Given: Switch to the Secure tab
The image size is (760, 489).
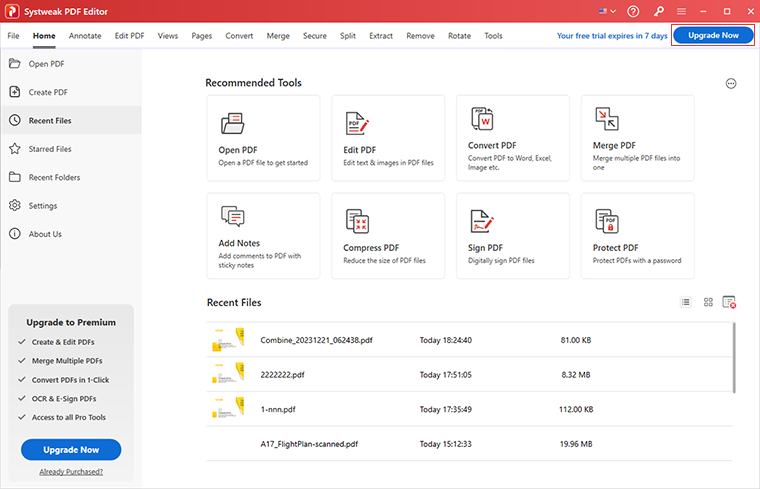Looking at the screenshot, I should (315, 36).
